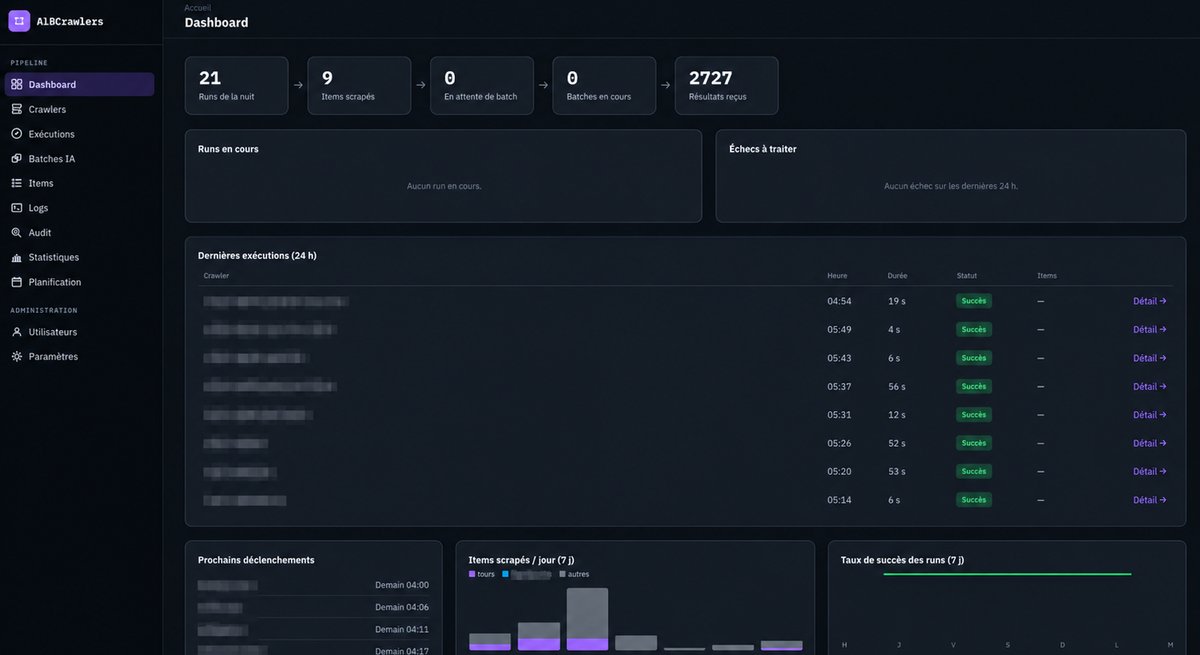The width and height of the screenshot is (1200, 655).
Task: Open Détail for the 04:54 run
Action: click(x=1150, y=301)
